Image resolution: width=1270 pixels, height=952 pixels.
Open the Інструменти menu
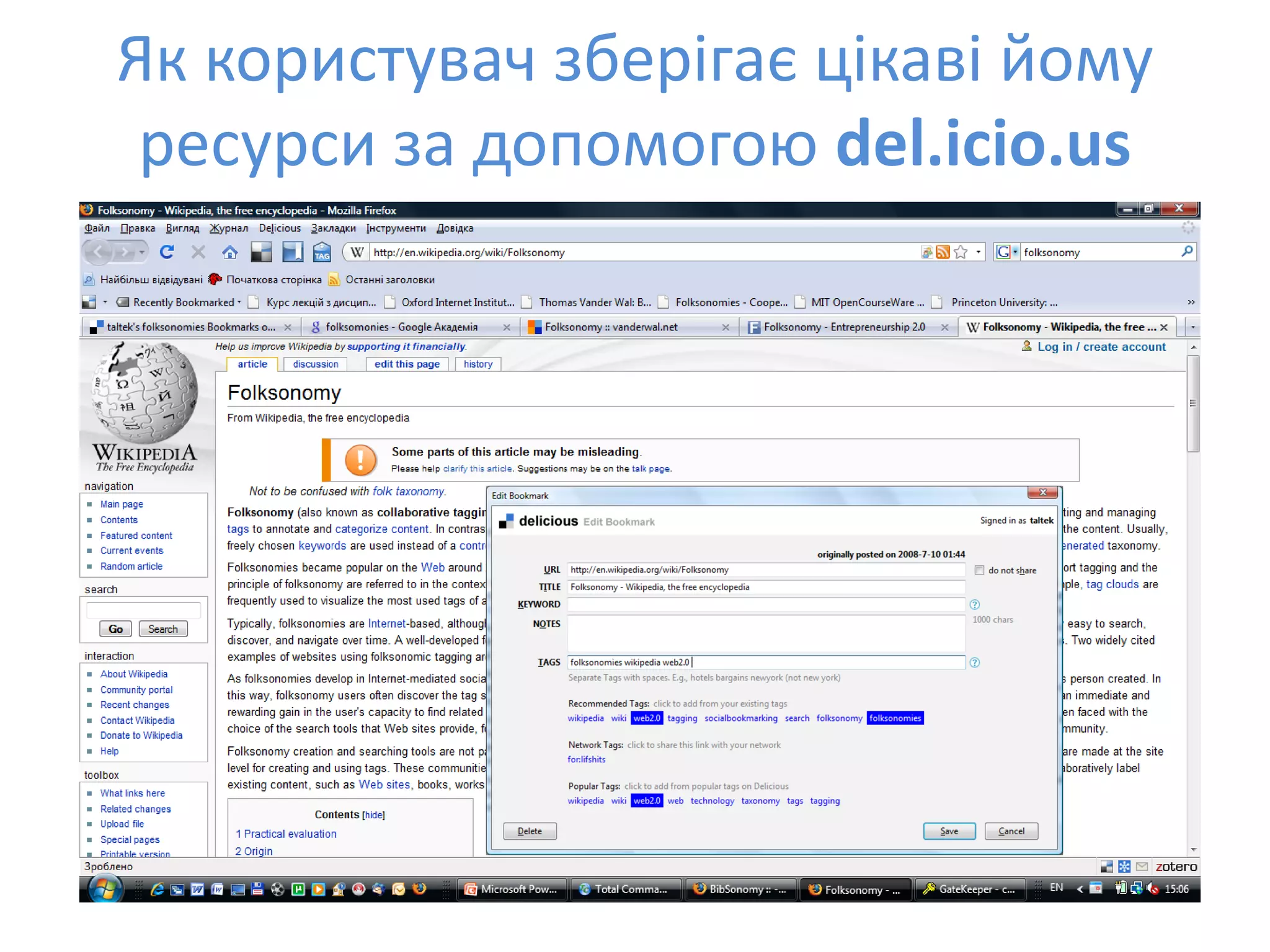tap(396, 228)
